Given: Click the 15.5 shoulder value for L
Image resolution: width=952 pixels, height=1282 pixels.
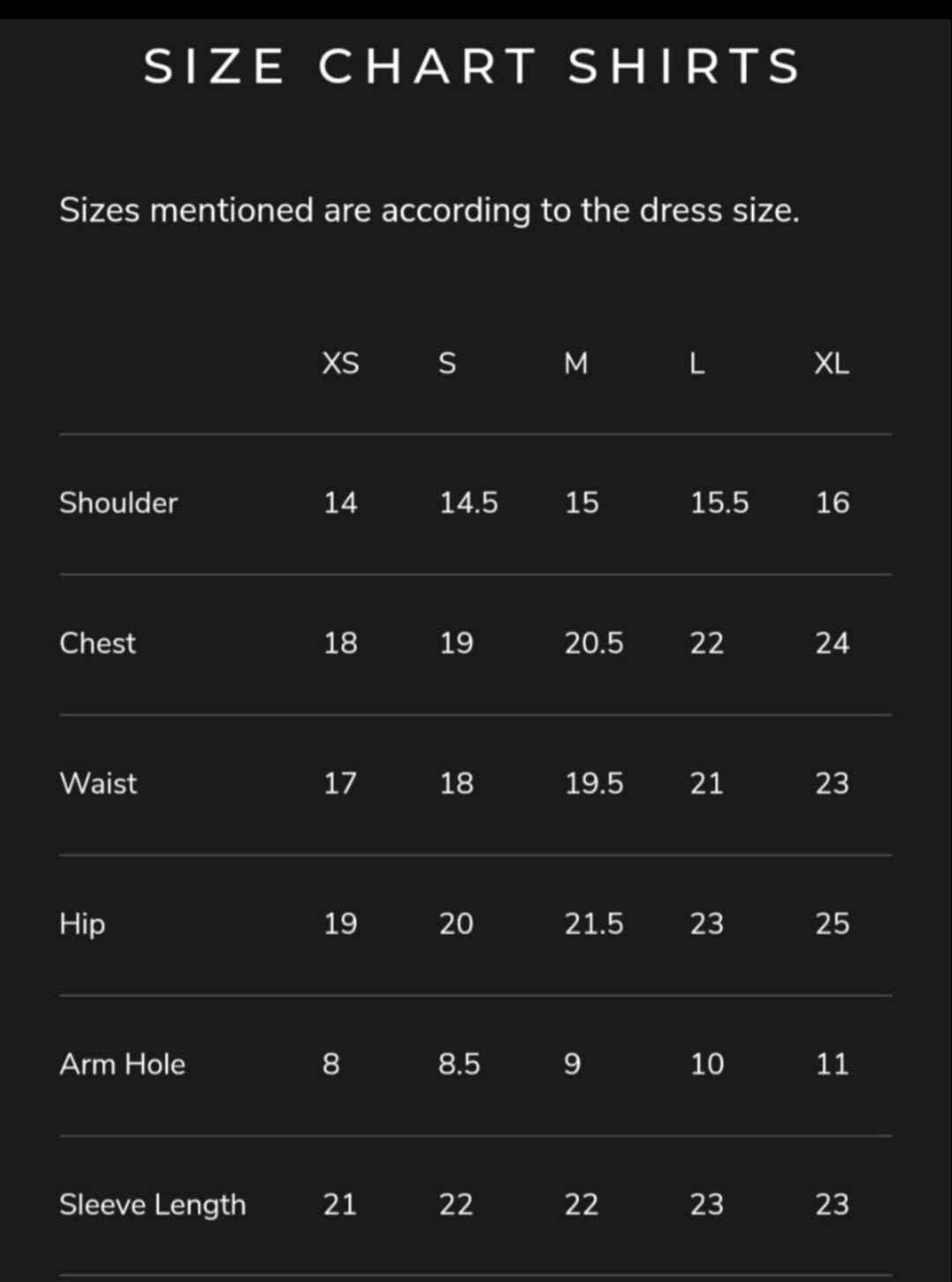Looking at the screenshot, I should click(x=719, y=503).
